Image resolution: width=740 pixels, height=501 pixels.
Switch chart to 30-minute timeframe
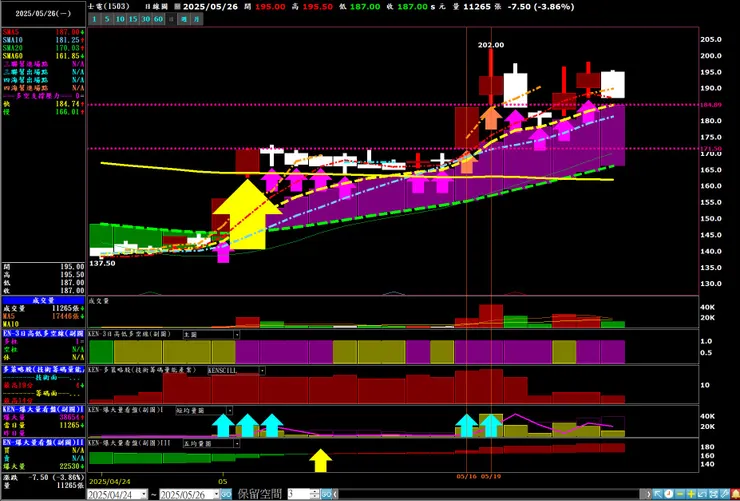[x=146, y=19]
